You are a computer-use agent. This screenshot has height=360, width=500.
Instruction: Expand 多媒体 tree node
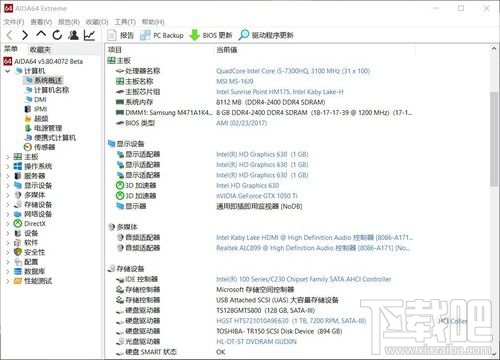8,195
